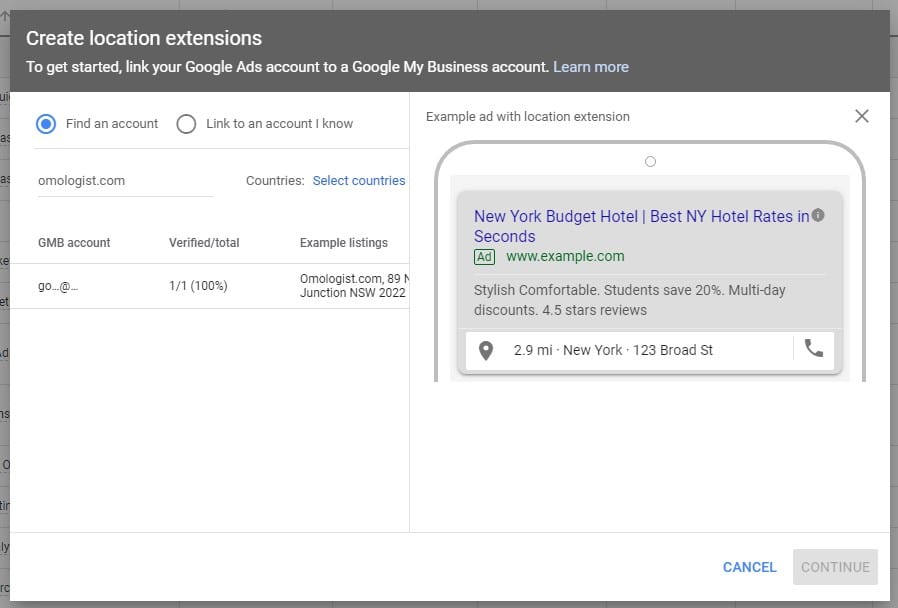Close the example ad preview panel
The height and width of the screenshot is (608, 898).
[861, 116]
